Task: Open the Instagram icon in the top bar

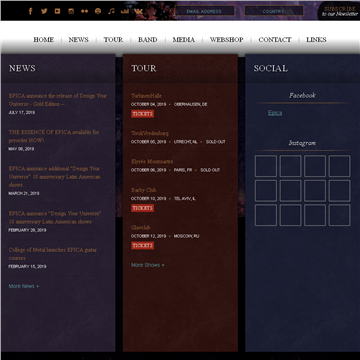Action: pos(71,11)
